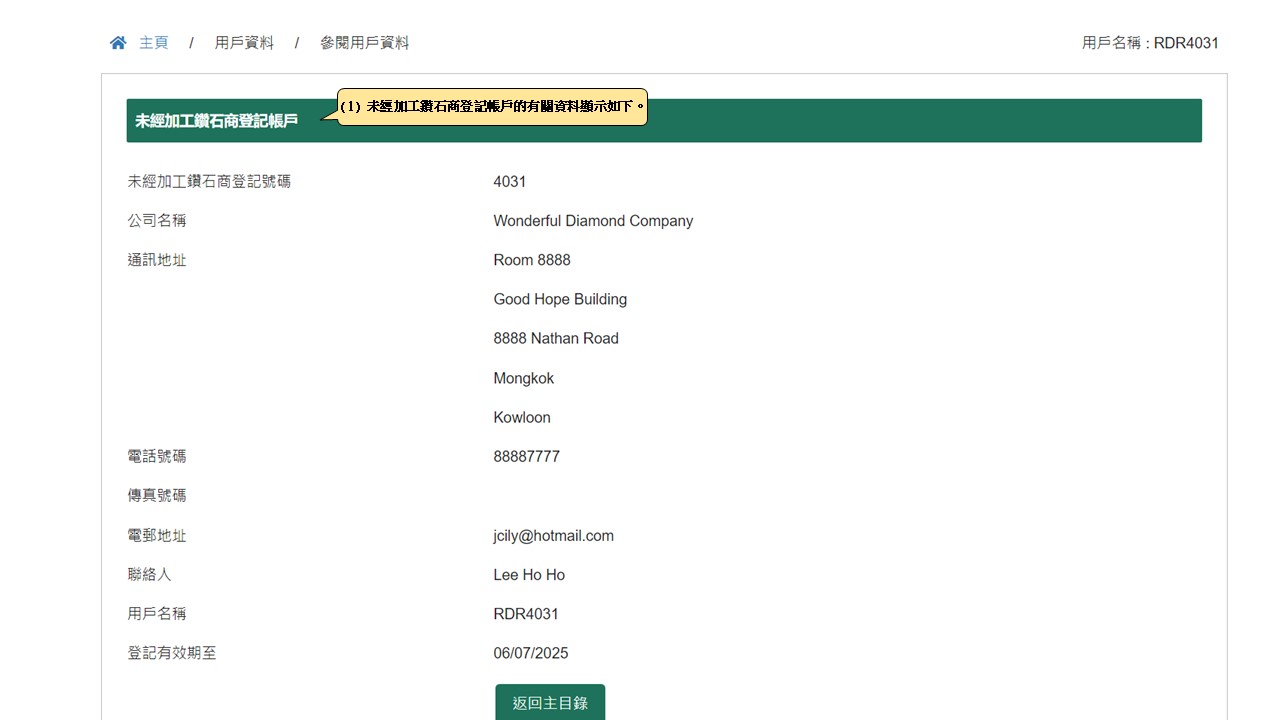Click the 未經加工鑽石商登記帳戶 section header
Image resolution: width=1280 pixels, height=720 pixels.
tap(217, 121)
